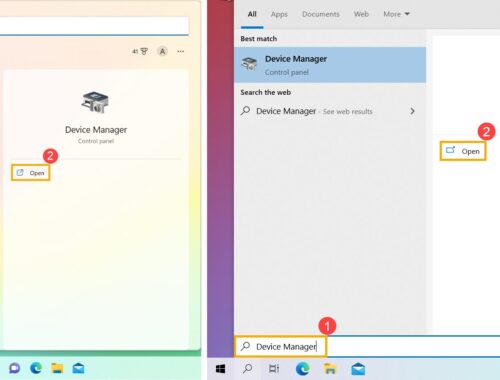Click the account avatar A icon
Screen dimensions: 500x380
162,51
